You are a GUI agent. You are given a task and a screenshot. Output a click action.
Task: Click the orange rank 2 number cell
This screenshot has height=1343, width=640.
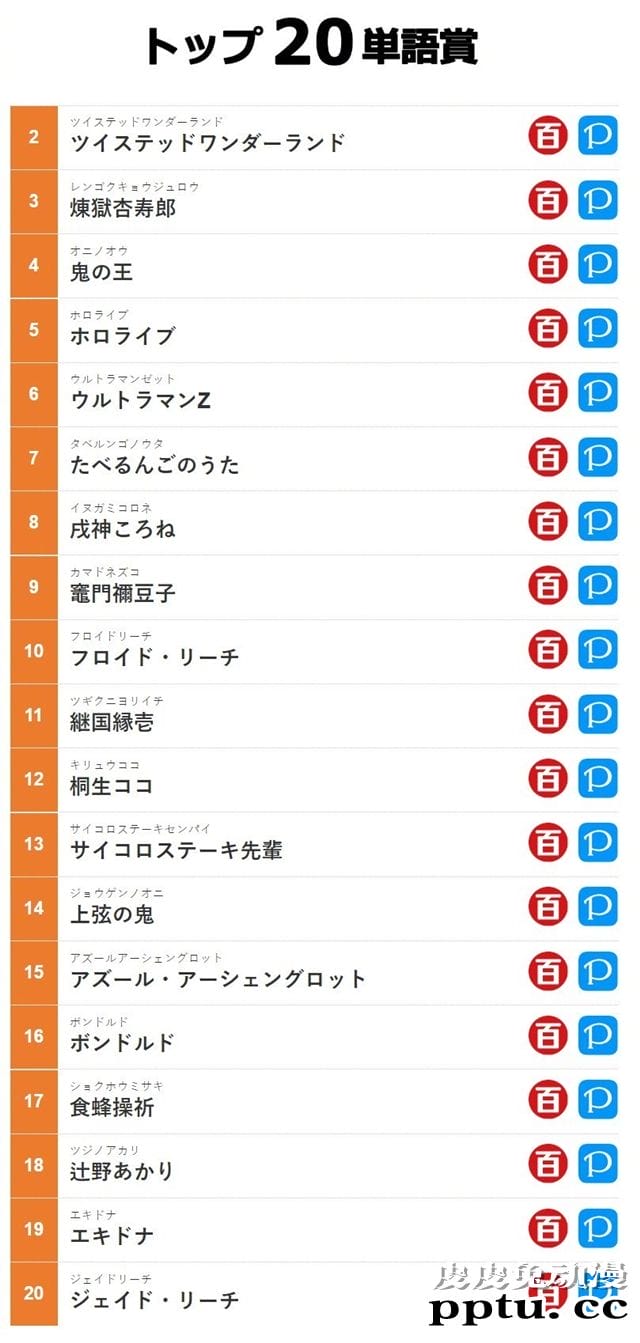pyautogui.click(x=34, y=137)
